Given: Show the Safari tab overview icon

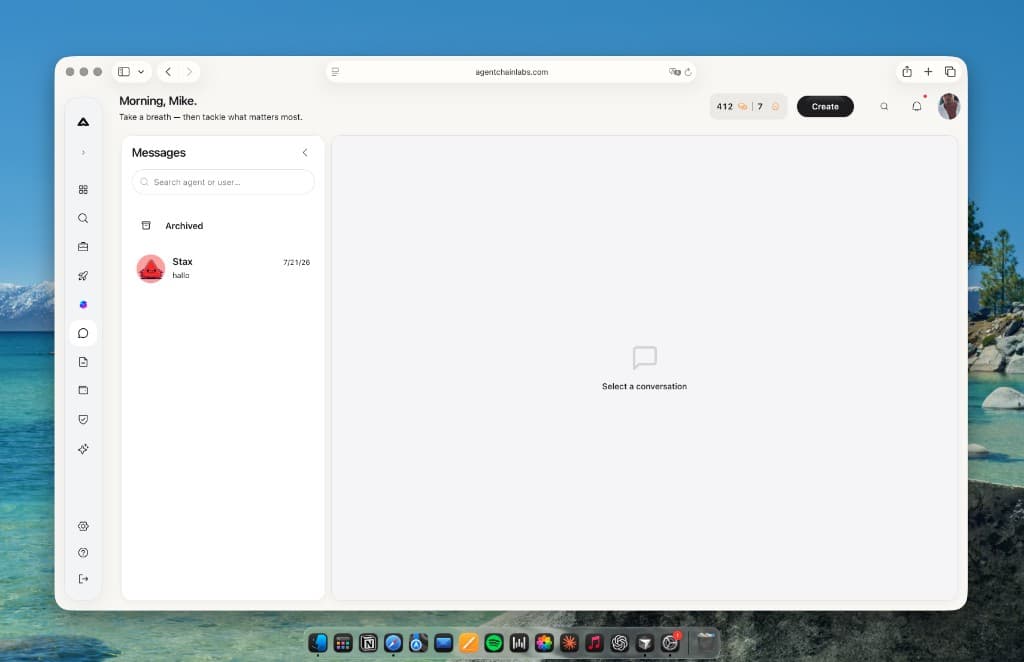Looking at the screenshot, I should (950, 72).
